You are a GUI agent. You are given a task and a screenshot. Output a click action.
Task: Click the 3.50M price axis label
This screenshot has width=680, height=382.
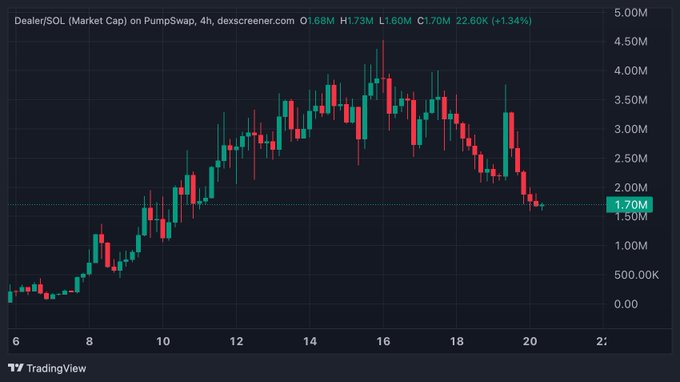tap(631, 100)
